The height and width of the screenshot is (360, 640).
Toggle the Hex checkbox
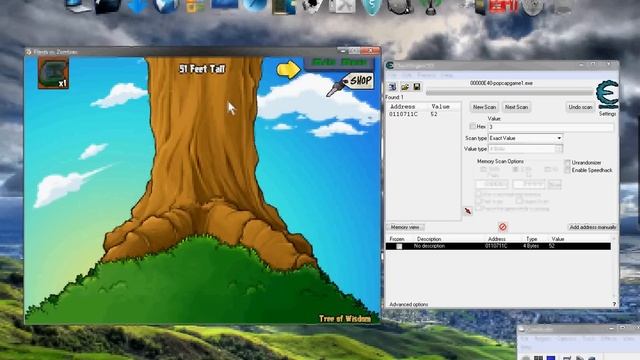coord(473,126)
